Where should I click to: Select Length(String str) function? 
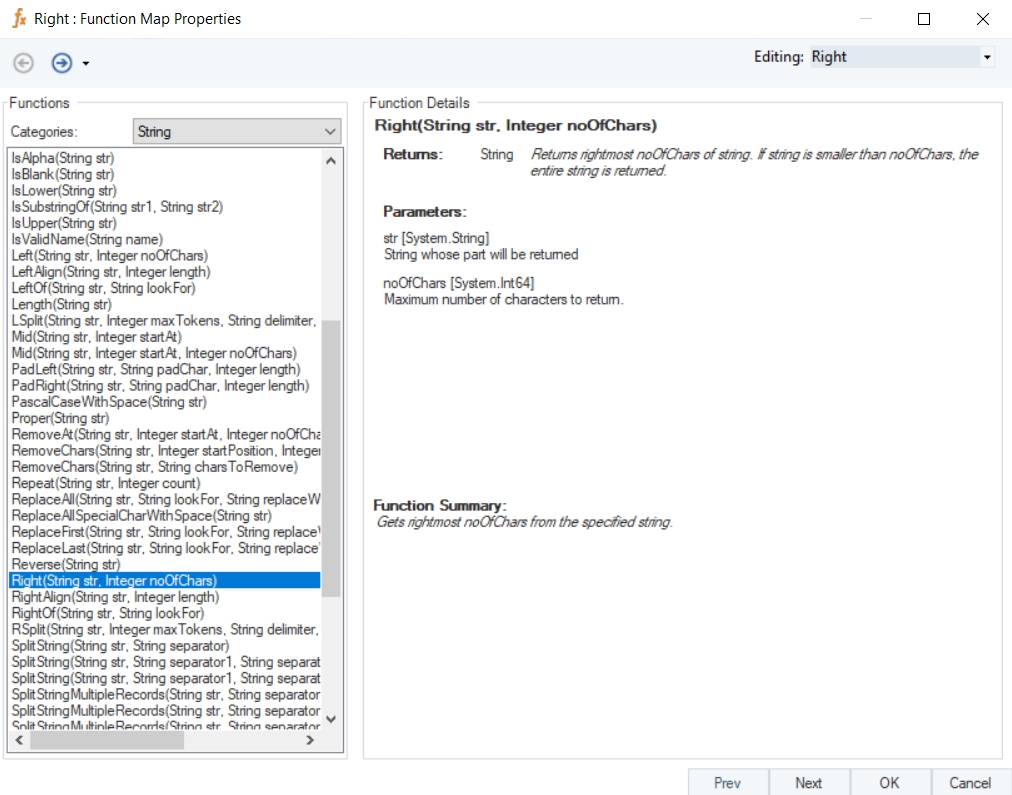[x=165, y=304]
